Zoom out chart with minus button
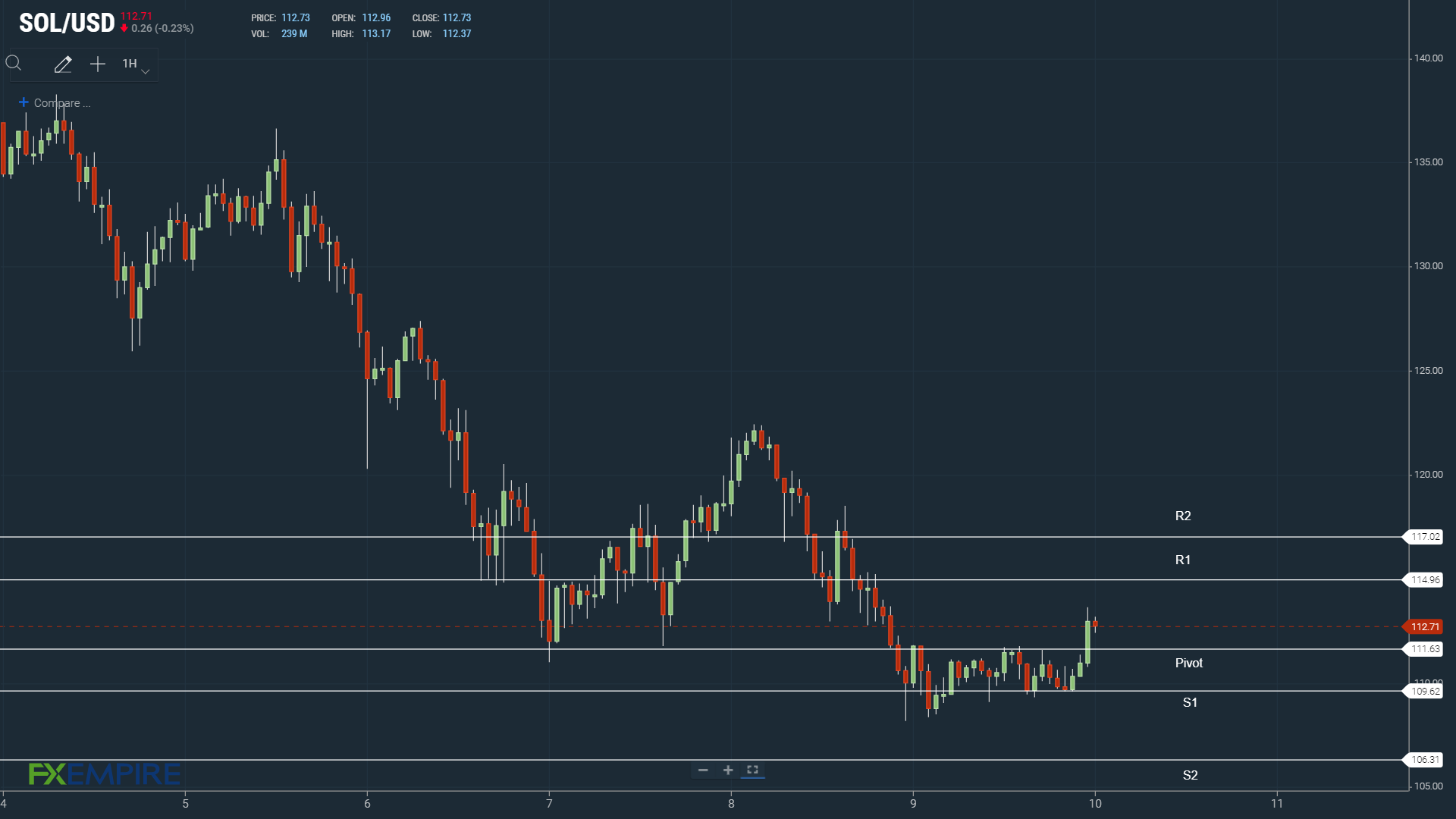The height and width of the screenshot is (819, 1456). (703, 770)
